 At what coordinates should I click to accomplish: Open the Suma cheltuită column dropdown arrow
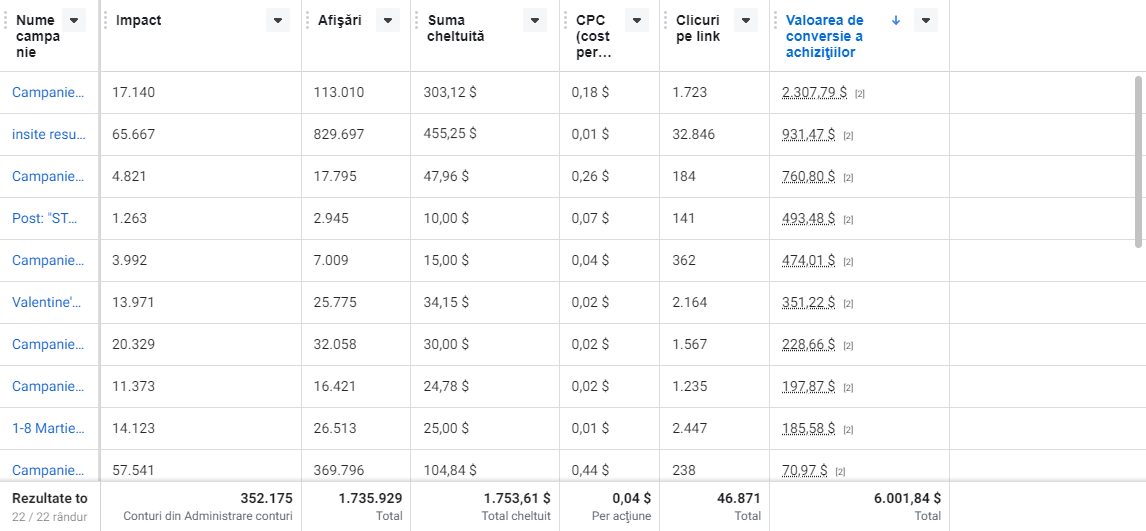pyautogui.click(x=535, y=21)
